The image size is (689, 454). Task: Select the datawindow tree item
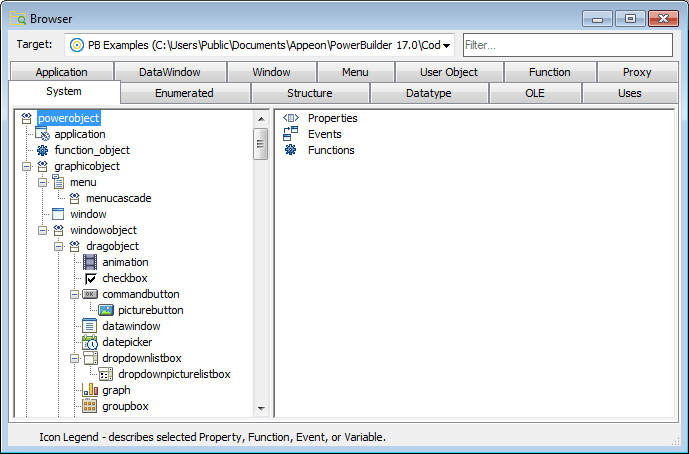point(131,326)
